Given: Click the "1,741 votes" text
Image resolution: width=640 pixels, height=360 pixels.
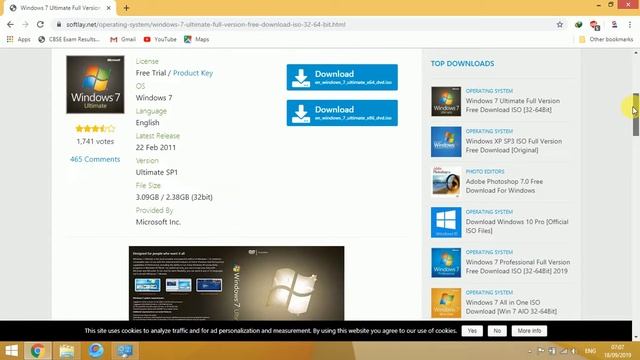Looking at the screenshot, I should point(95,142).
